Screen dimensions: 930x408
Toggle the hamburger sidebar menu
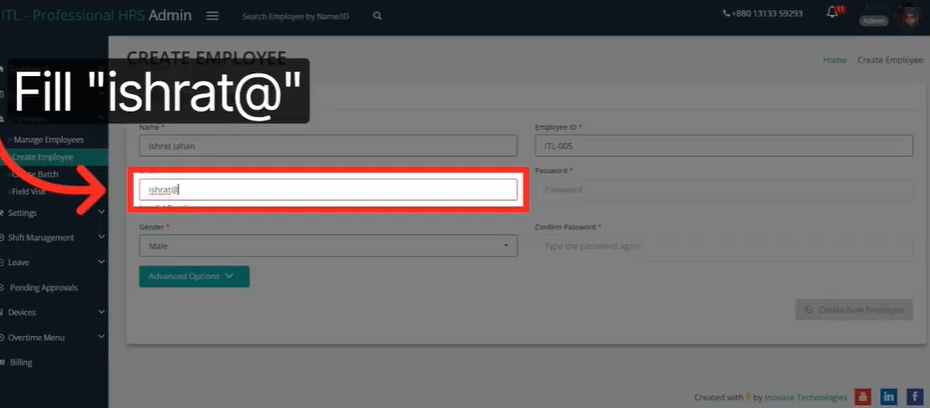(x=212, y=16)
